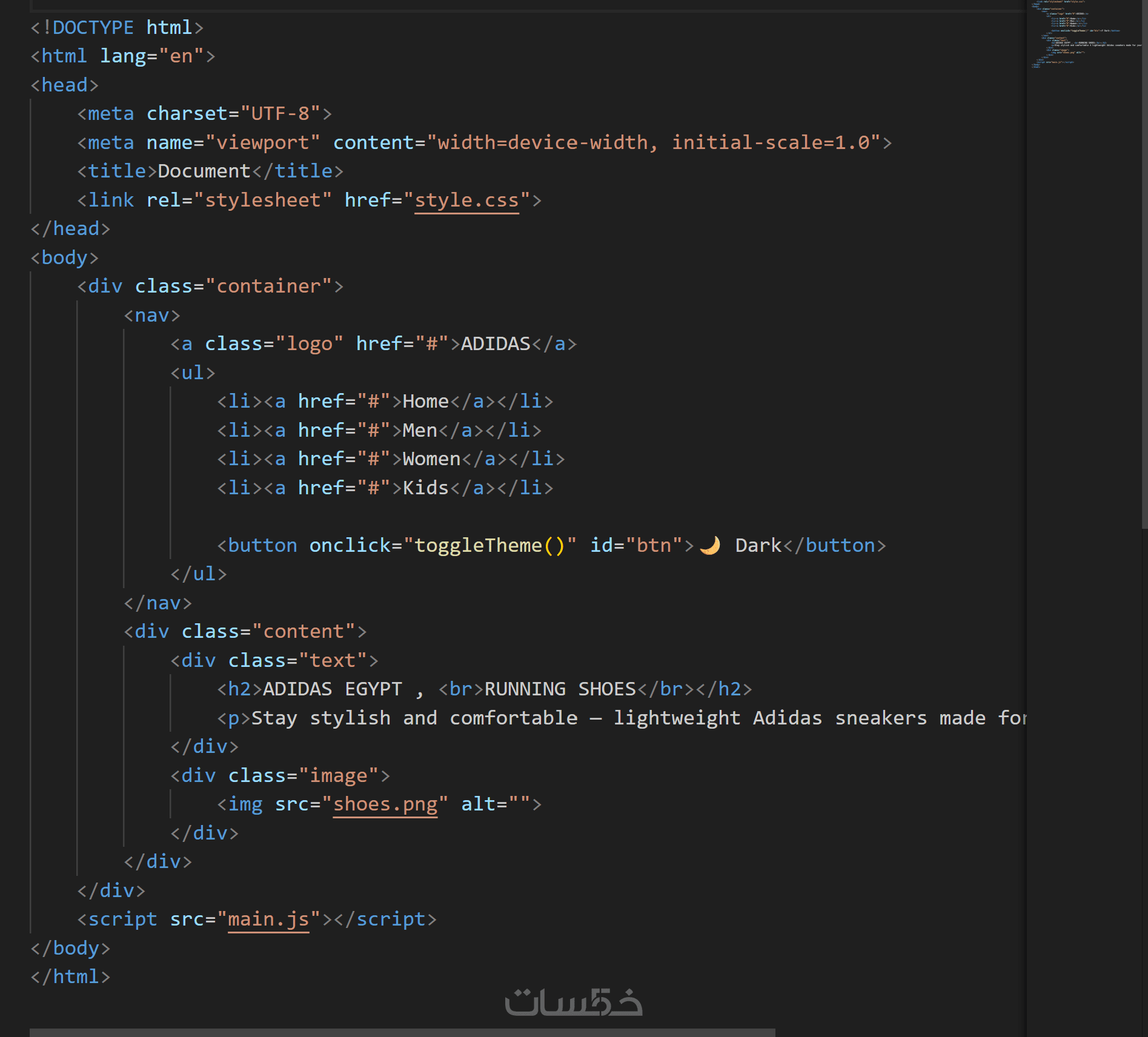Click the moon emoji in the button line
The height and width of the screenshot is (1037, 1148).
pyautogui.click(x=710, y=545)
